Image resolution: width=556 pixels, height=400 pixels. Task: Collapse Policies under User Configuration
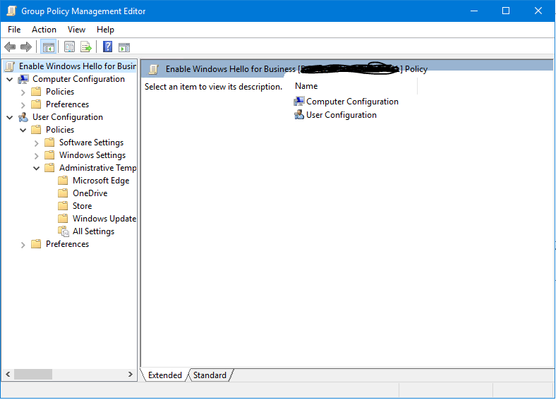23,130
